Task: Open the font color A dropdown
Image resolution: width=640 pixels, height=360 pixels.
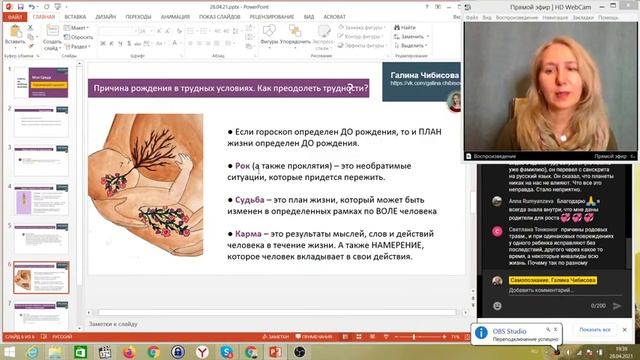Action: (176, 43)
